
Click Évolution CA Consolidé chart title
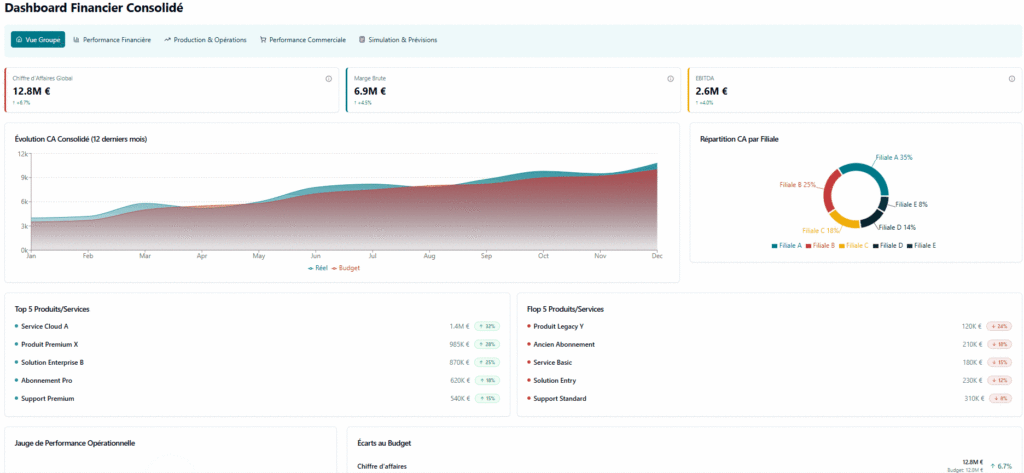81,139
